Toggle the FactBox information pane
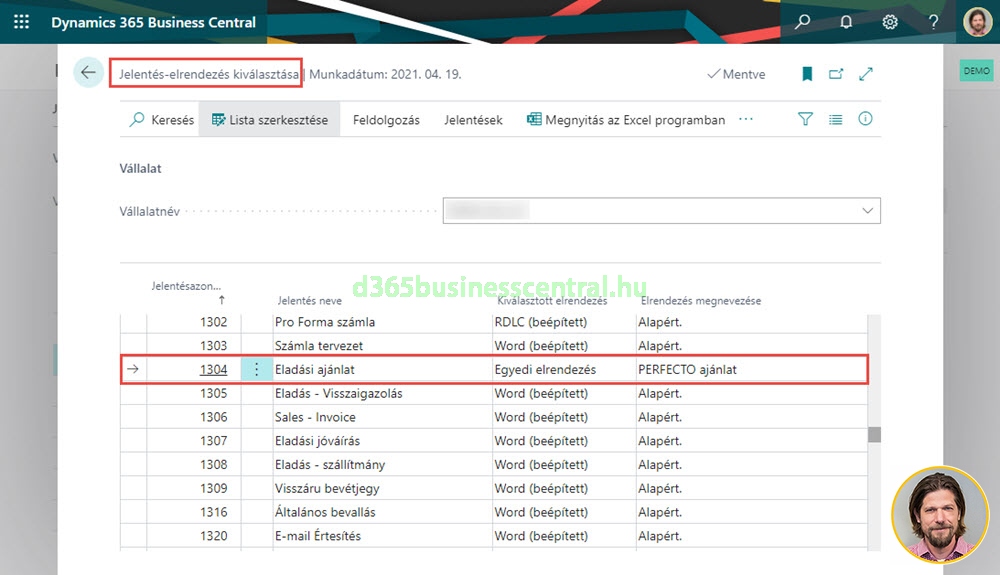This screenshot has height=575, width=1000. click(x=865, y=119)
